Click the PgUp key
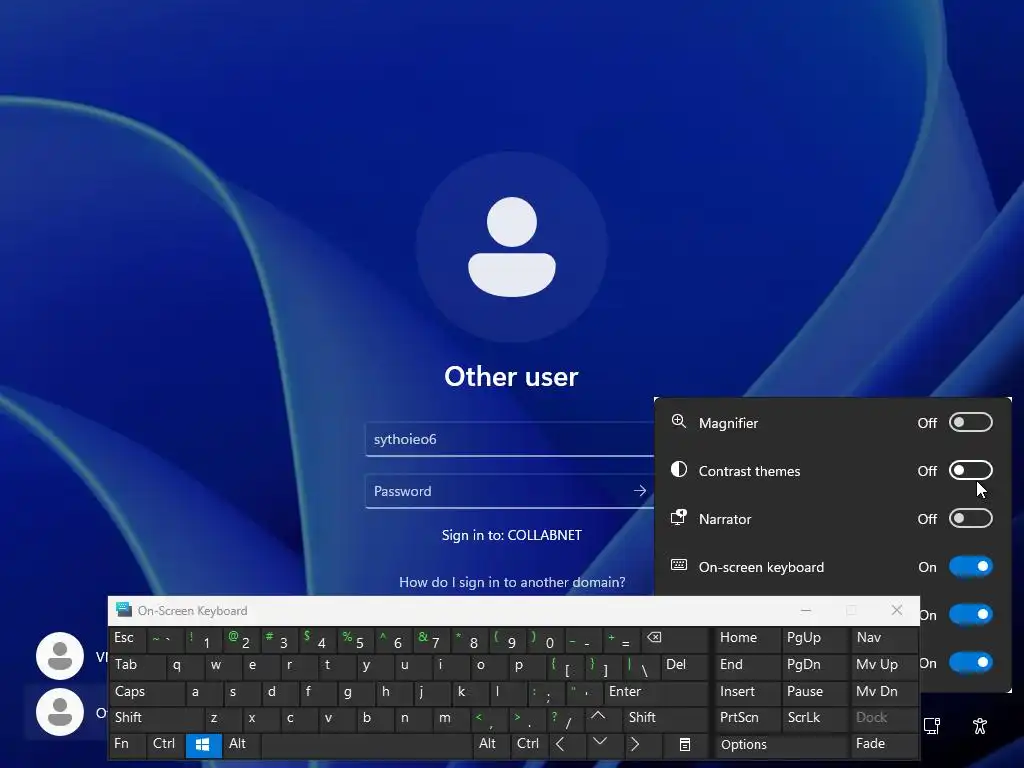This screenshot has width=1024, height=768. click(816, 639)
